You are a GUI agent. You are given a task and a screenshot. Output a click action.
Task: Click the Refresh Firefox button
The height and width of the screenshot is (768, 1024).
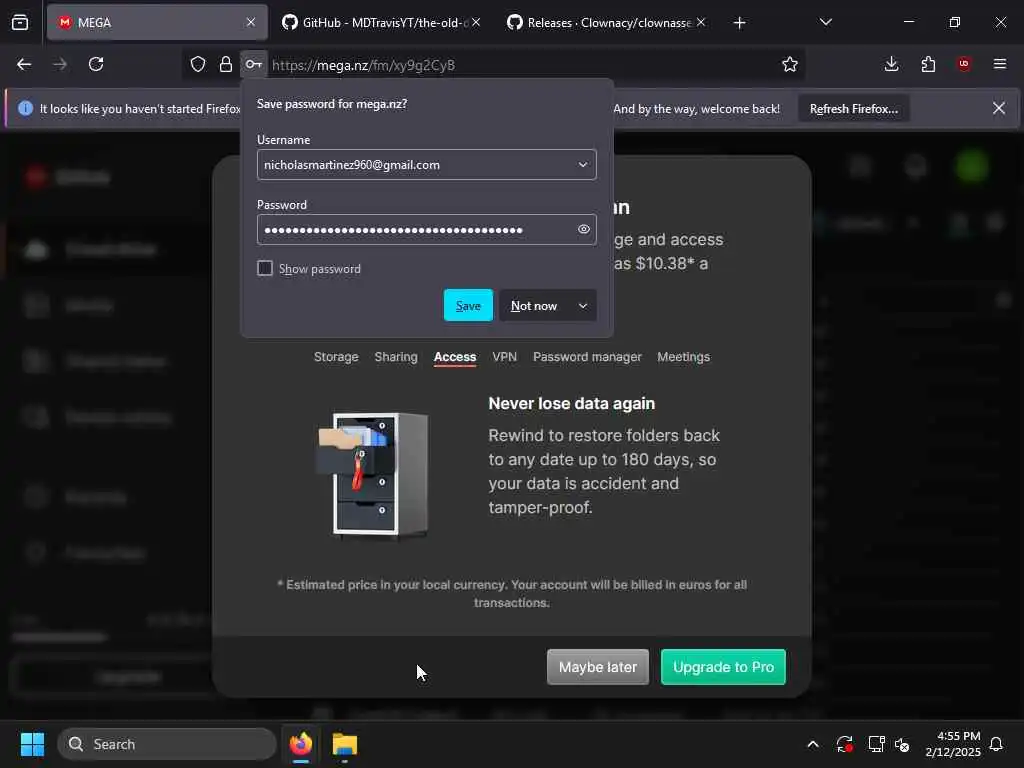click(x=854, y=109)
